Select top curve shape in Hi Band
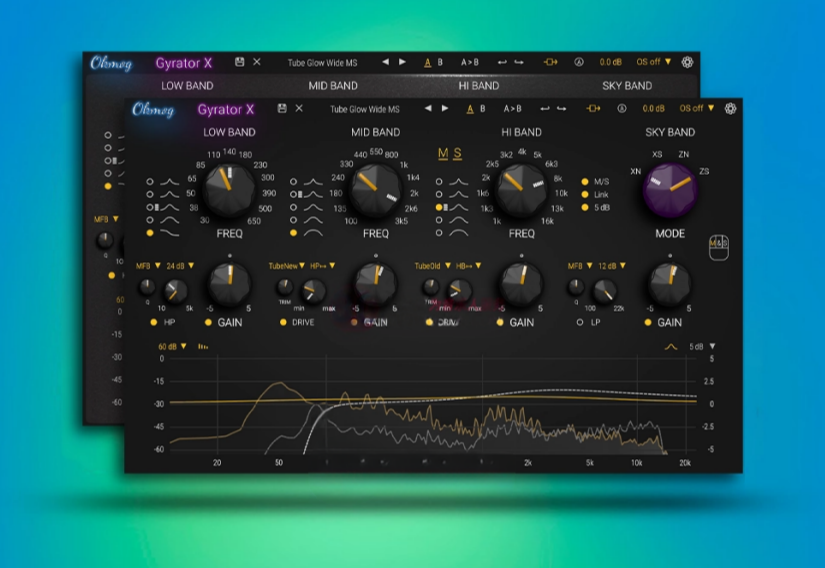 [439, 181]
